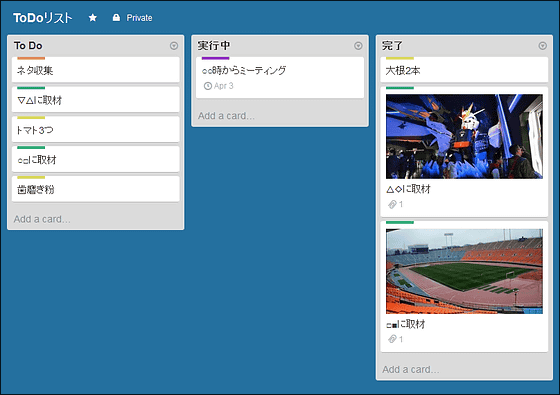Click Add a card in 完了 list
This screenshot has height=395, width=560.
411,369
